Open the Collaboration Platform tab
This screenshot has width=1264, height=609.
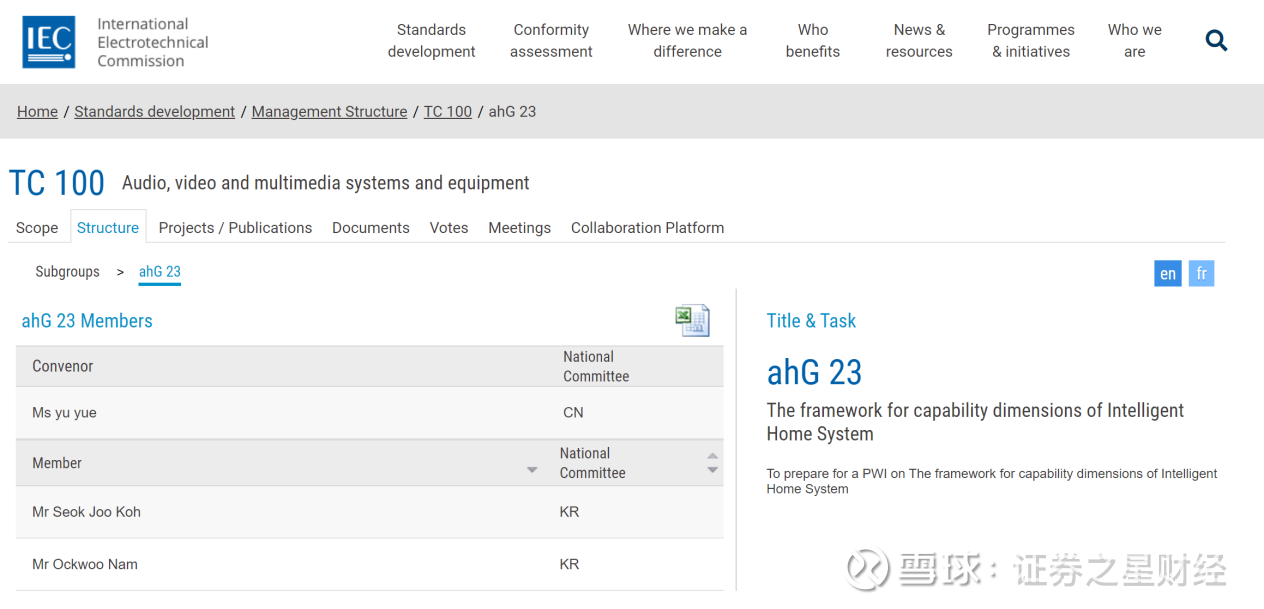pyautogui.click(x=647, y=228)
